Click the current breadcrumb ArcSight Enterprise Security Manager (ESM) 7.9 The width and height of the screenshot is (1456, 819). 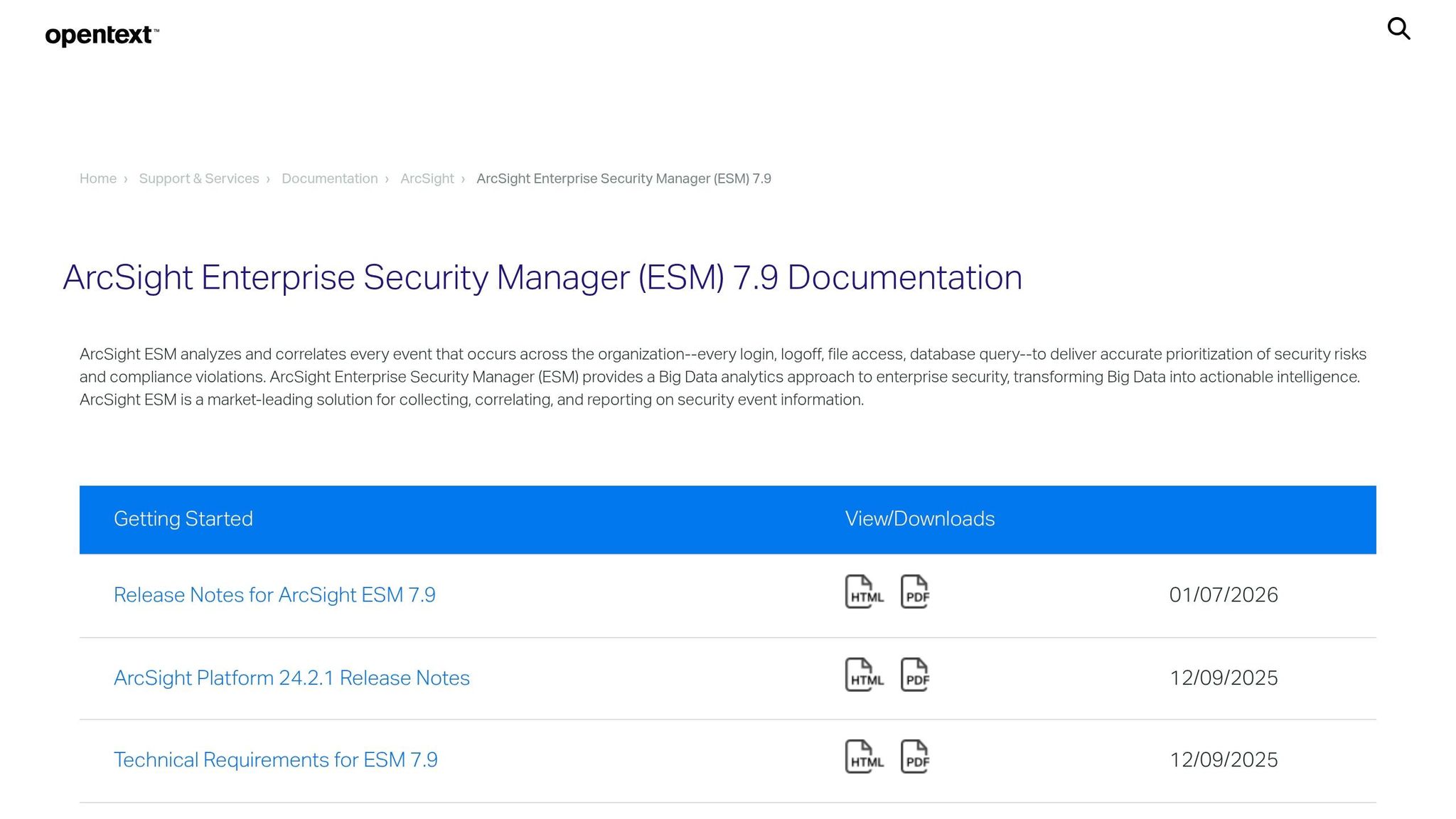pos(623,178)
